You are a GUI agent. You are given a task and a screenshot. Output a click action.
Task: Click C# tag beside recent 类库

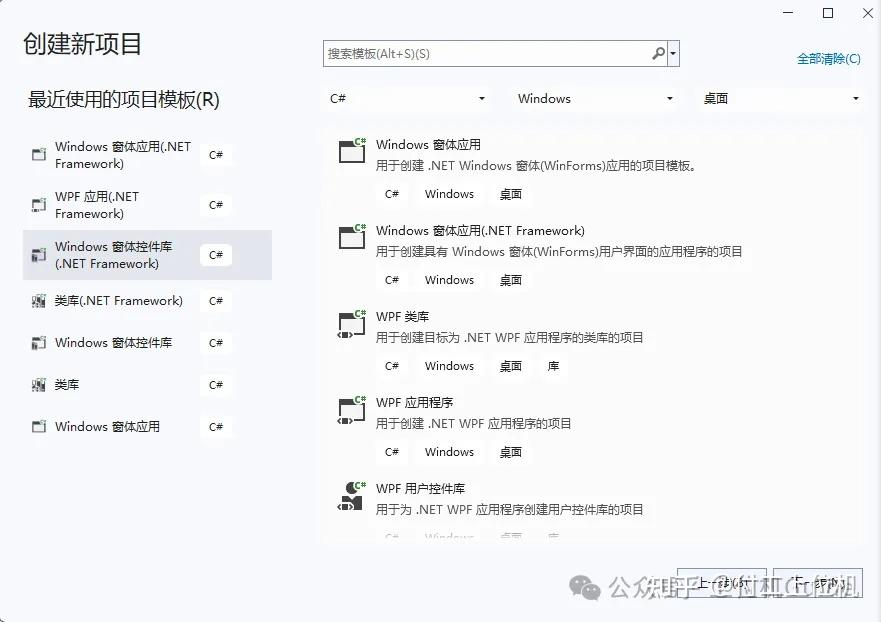[x=216, y=385]
